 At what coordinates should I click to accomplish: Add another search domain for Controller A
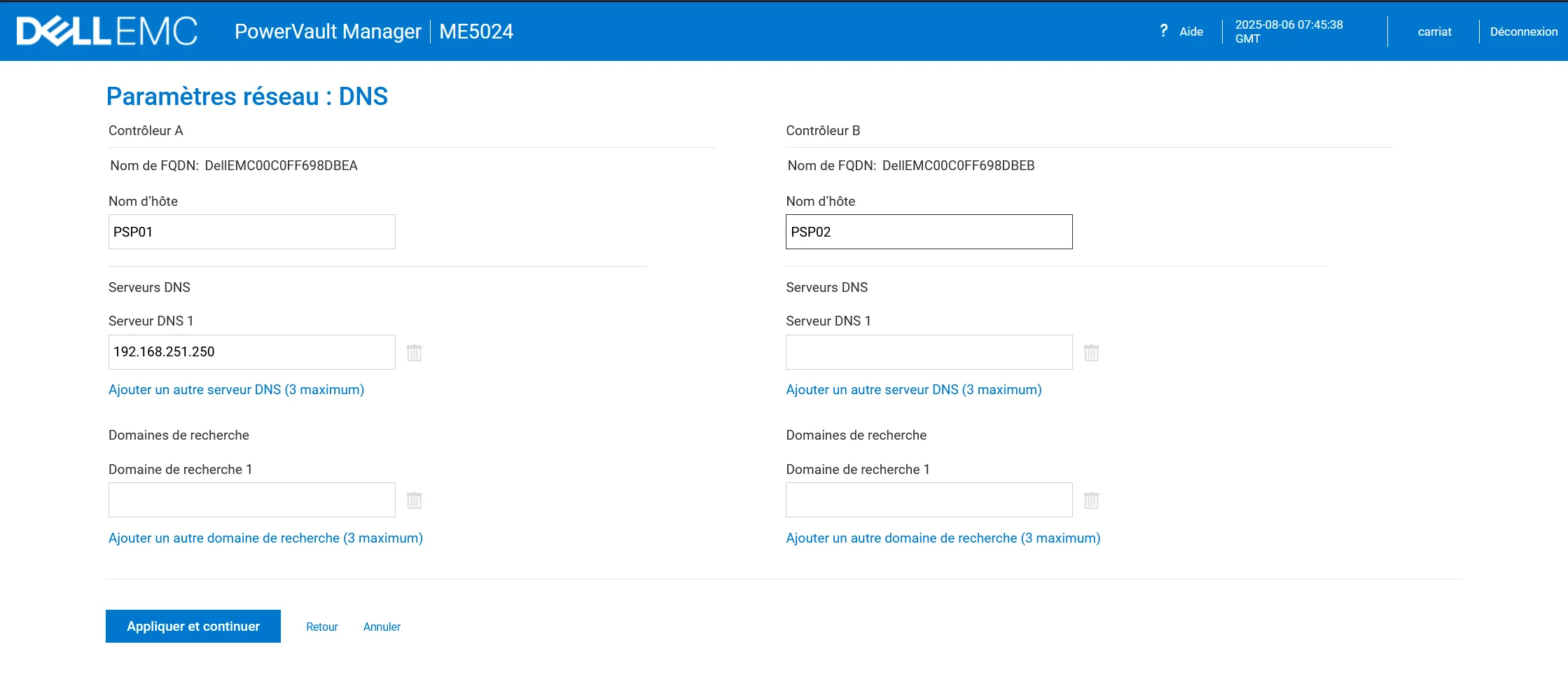265,538
